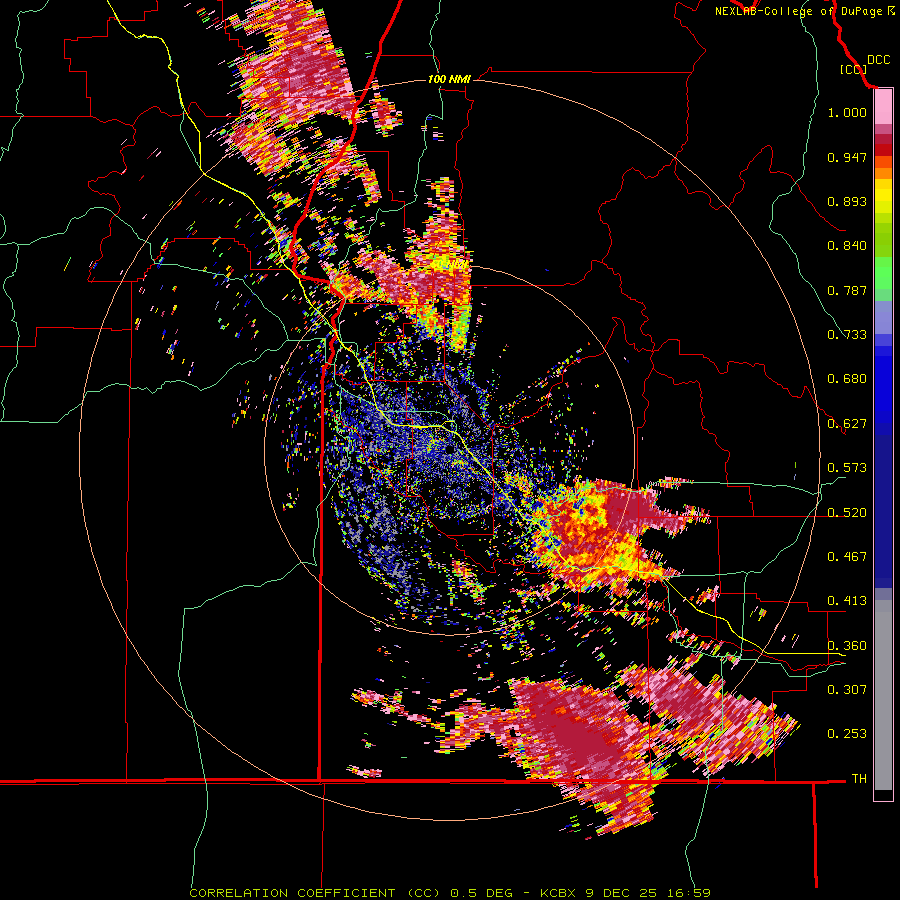Click the 0.413 legend value
Image resolution: width=900 pixels, height=900 pixels.
[x=847, y=601]
